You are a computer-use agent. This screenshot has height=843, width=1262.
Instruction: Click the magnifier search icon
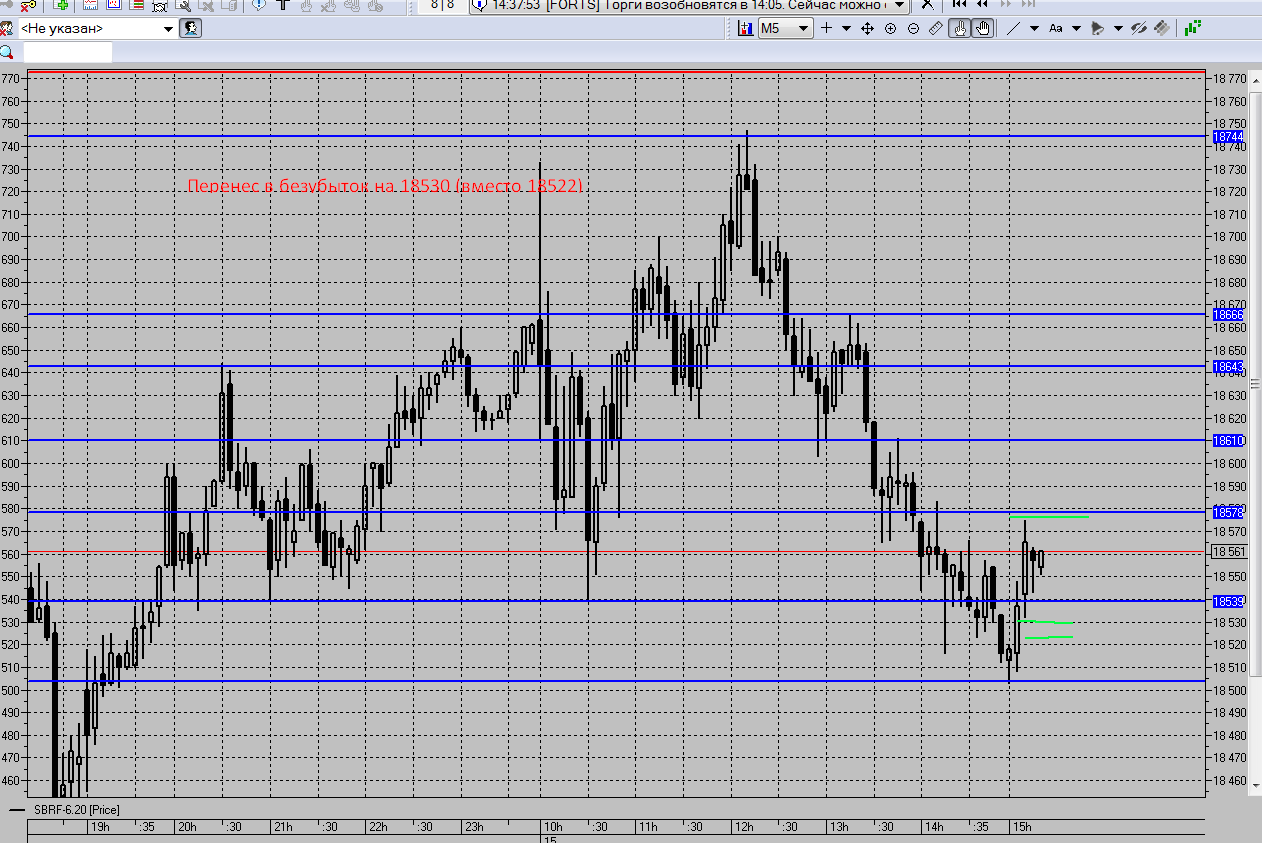7,52
